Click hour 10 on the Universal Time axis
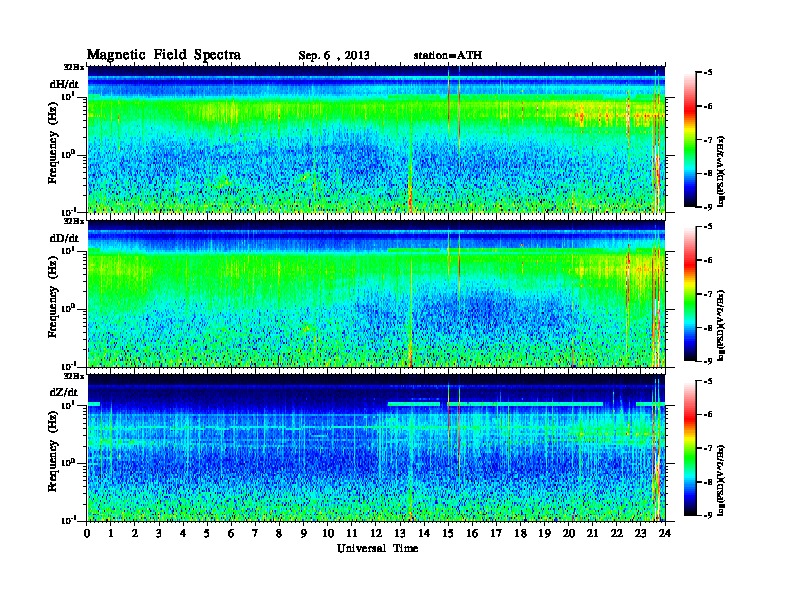 [328, 533]
